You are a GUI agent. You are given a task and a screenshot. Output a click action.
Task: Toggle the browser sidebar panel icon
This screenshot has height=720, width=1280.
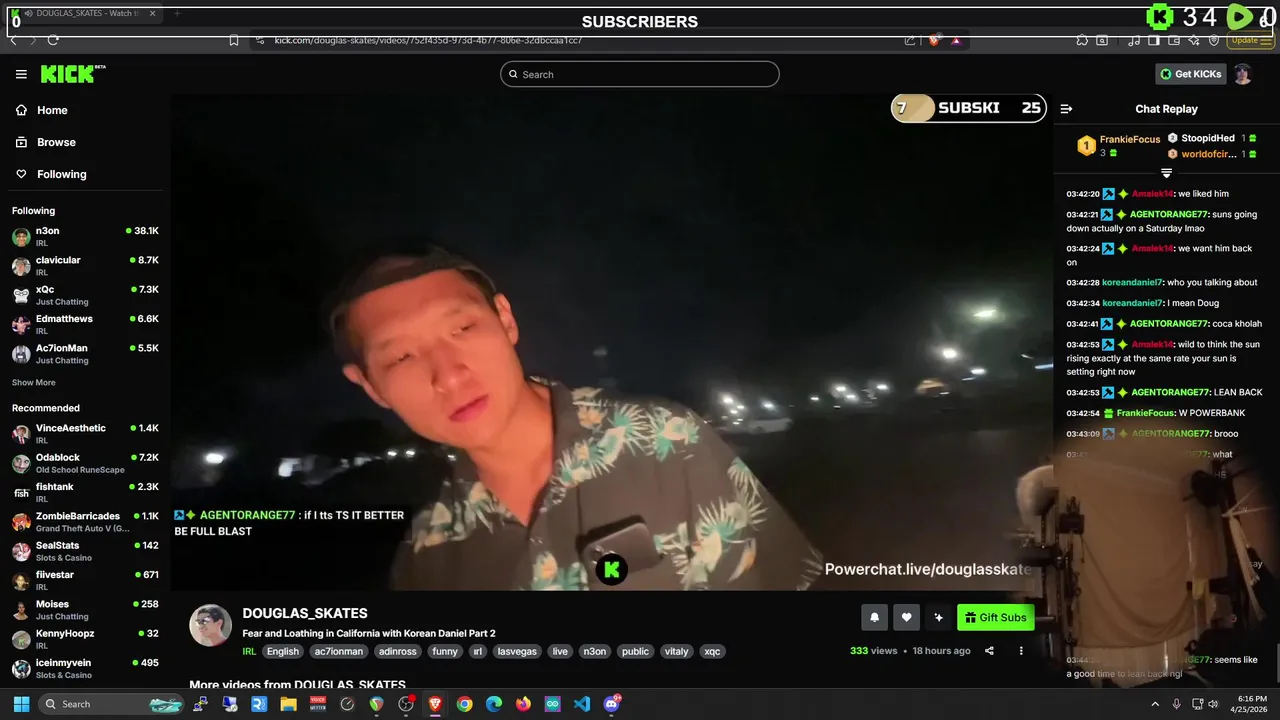pyautogui.click(x=1154, y=40)
